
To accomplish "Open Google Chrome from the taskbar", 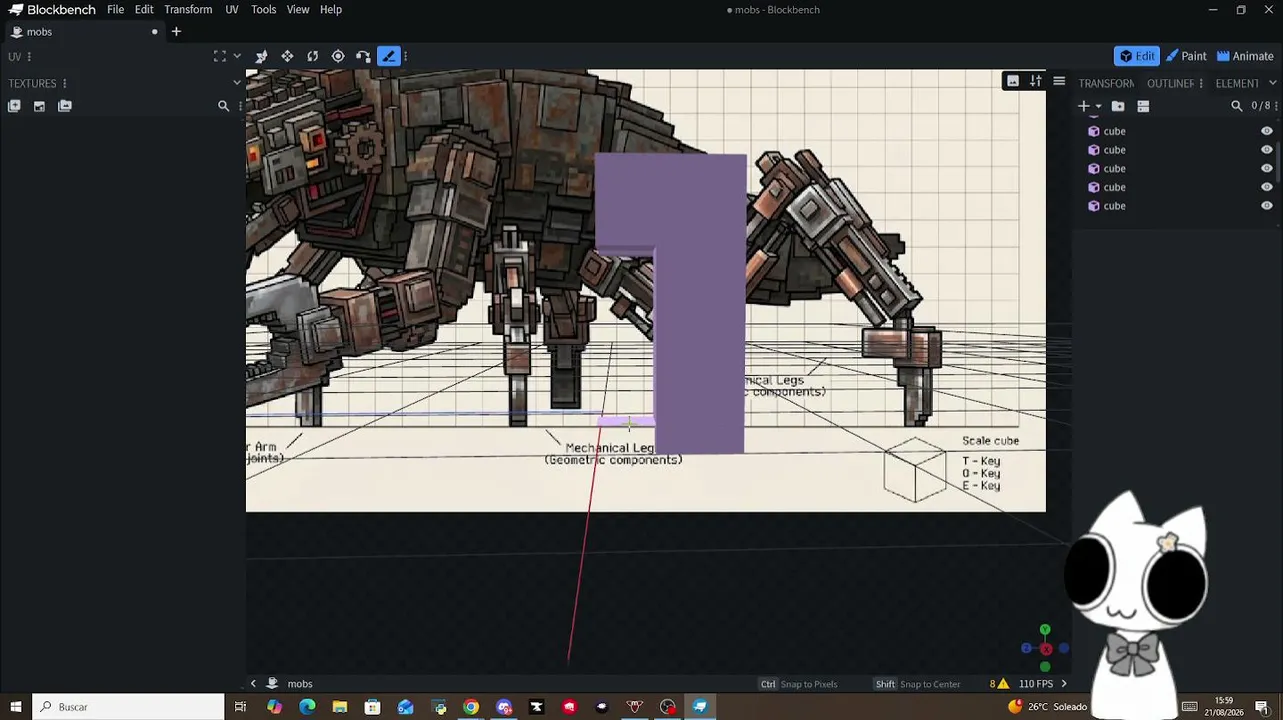I will click(x=471, y=707).
